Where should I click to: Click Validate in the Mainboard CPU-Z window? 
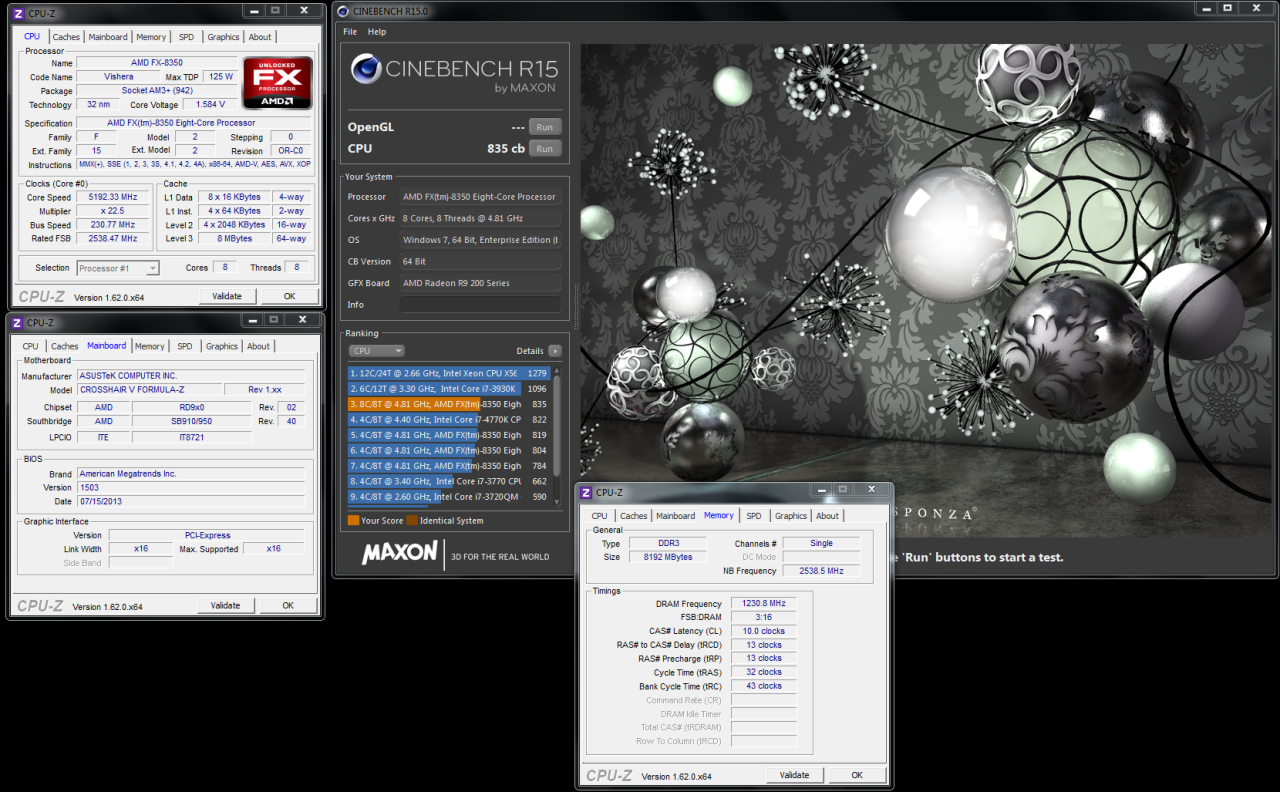click(226, 605)
